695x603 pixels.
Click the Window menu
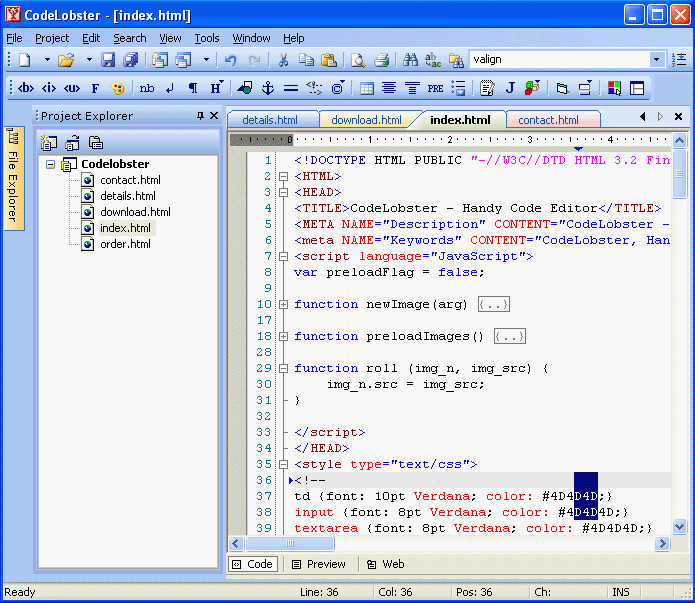coord(251,38)
